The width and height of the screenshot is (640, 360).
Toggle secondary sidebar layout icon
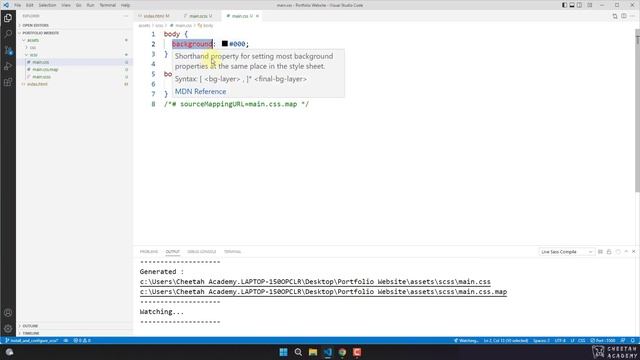tap(580, 5)
